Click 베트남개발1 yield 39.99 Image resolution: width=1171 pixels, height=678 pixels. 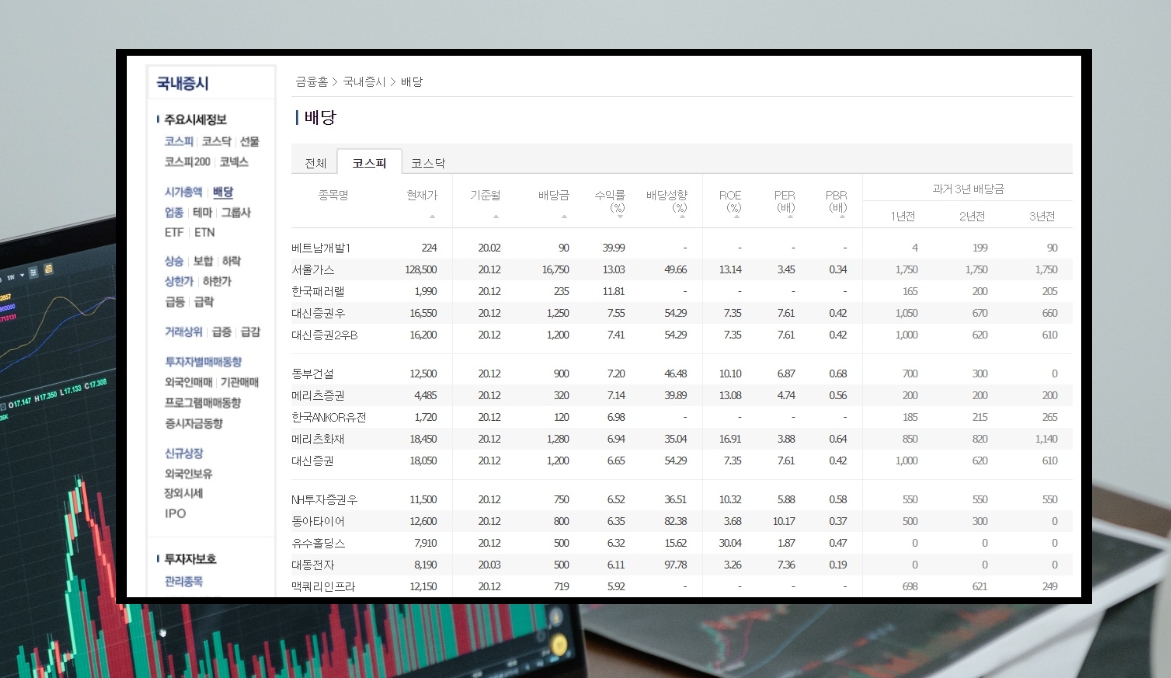[614, 248]
